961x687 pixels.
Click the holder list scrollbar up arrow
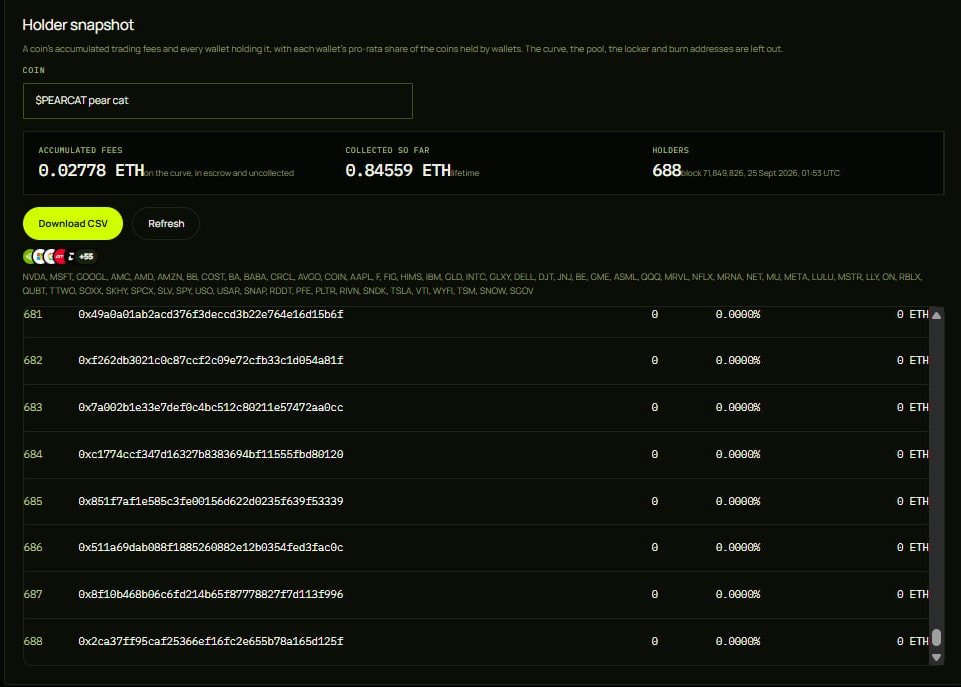point(936,316)
